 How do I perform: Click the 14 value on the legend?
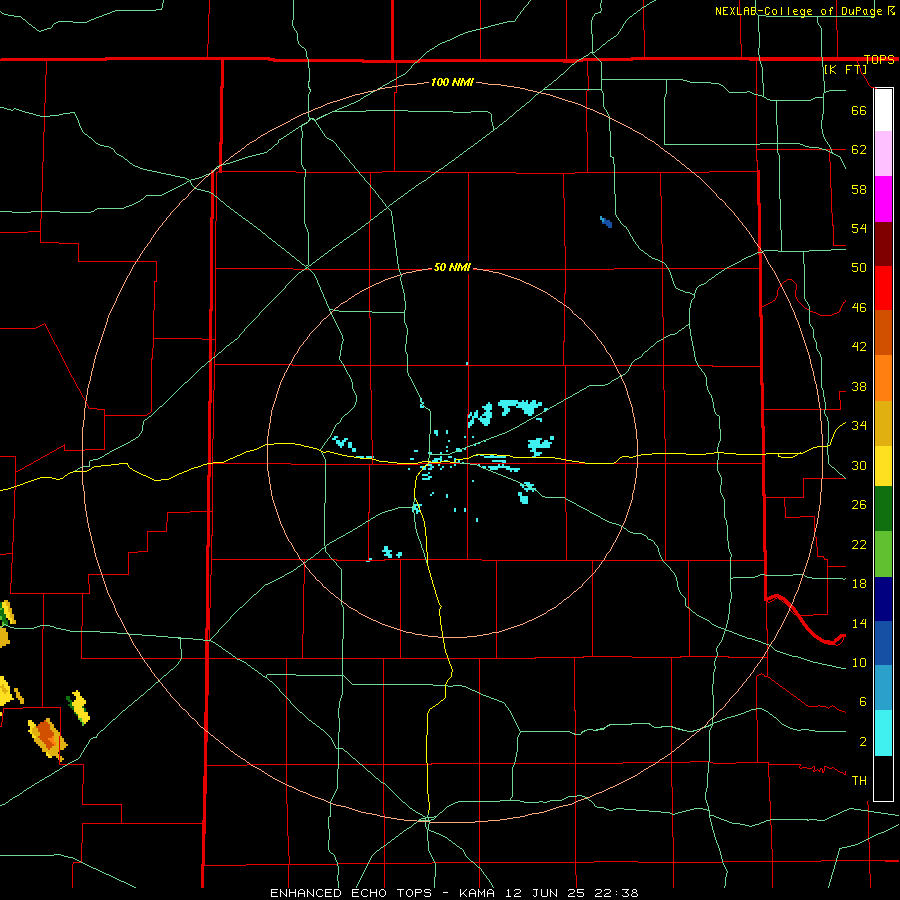(859, 623)
